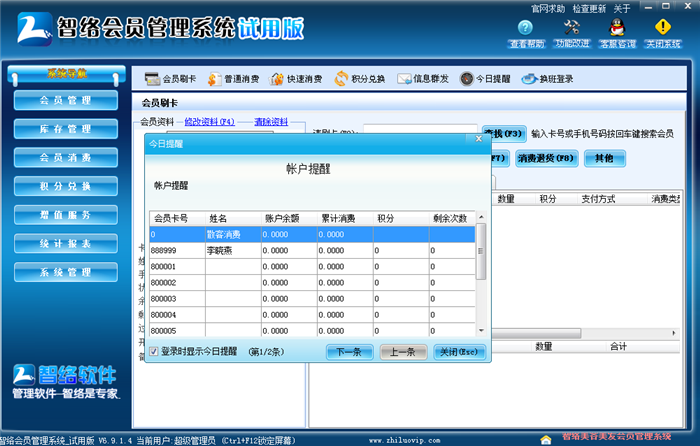Select 普通消费 toolbar item
Screen dimensions: 700x446
point(233,79)
